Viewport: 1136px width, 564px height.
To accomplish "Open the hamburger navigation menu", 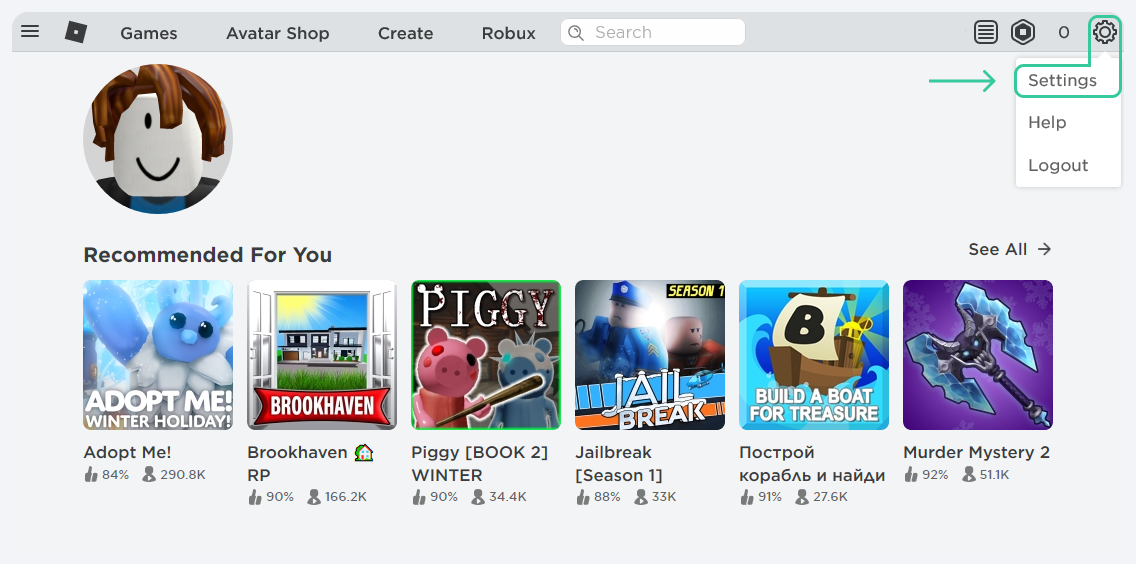I will coord(30,32).
